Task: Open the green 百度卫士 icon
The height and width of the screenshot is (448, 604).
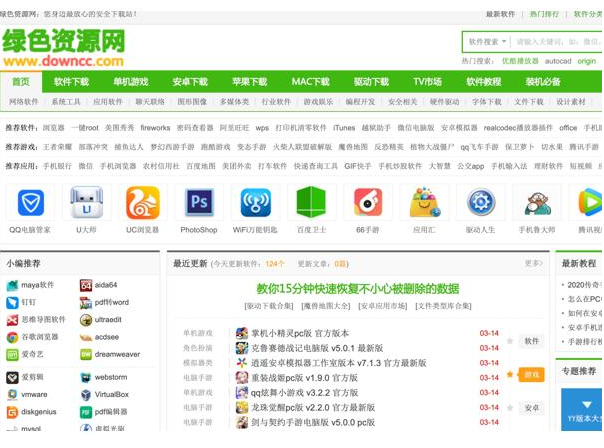Action: coord(311,203)
